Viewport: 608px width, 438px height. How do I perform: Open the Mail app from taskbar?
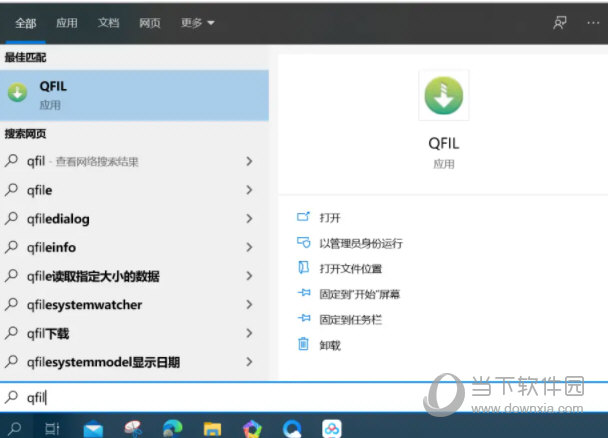(x=93, y=429)
